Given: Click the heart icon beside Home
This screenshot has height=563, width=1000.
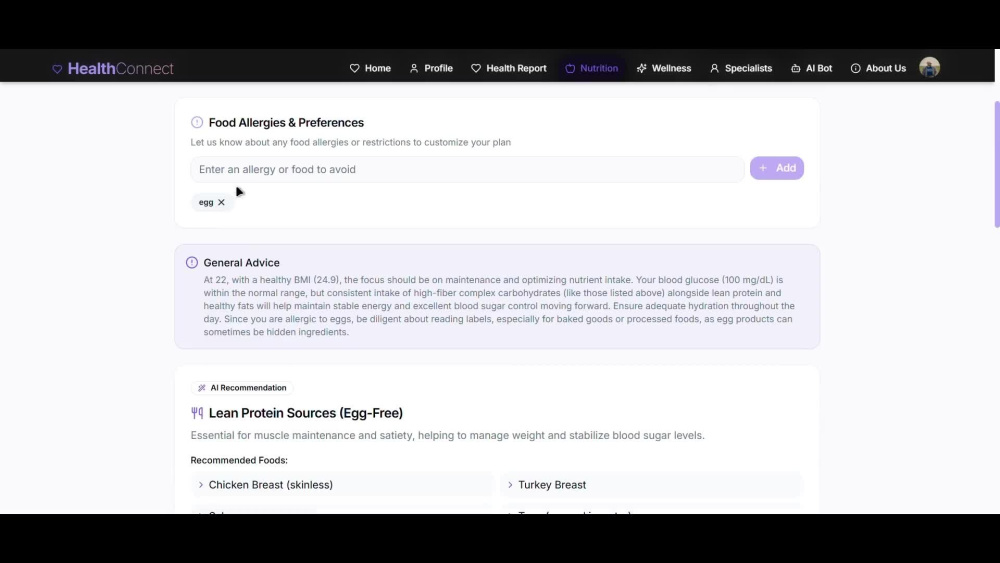Looking at the screenshot, I should pyautogui.click(x=355, y=68).
